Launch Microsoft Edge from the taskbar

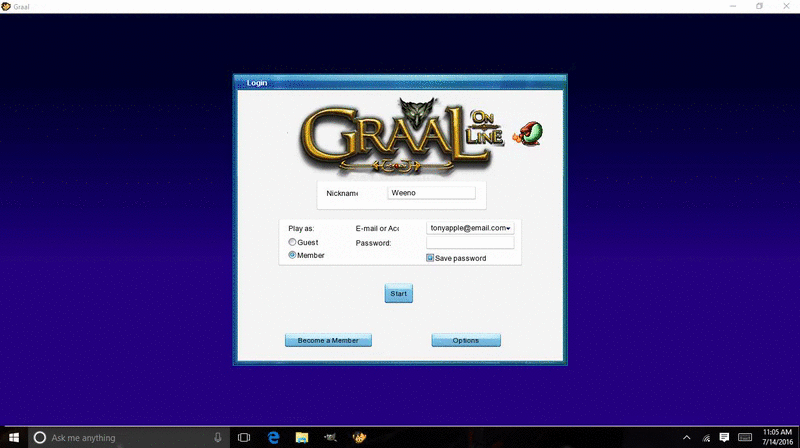tap(273, 437)
